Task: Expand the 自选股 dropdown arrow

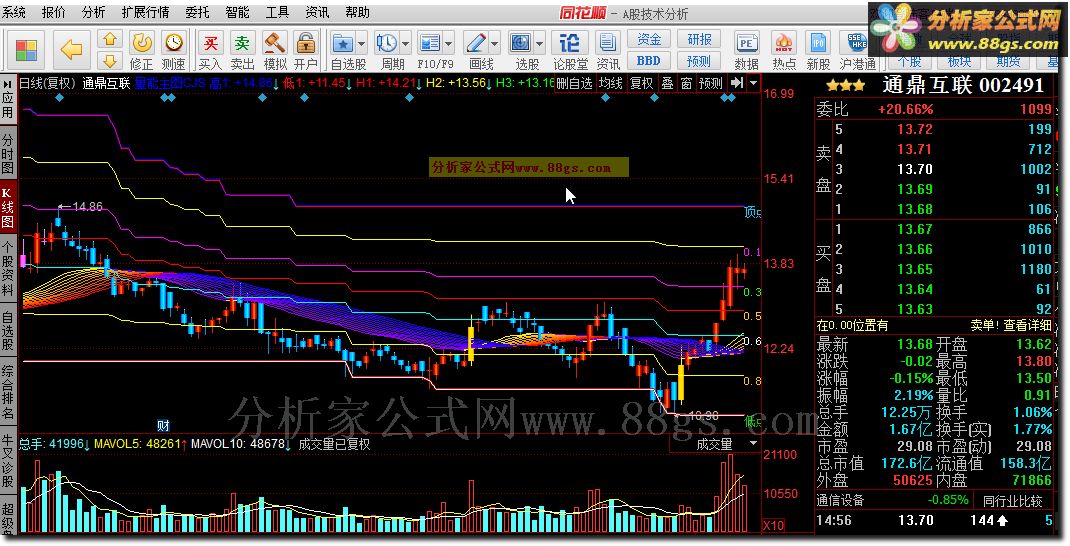Action: point(361,44)
